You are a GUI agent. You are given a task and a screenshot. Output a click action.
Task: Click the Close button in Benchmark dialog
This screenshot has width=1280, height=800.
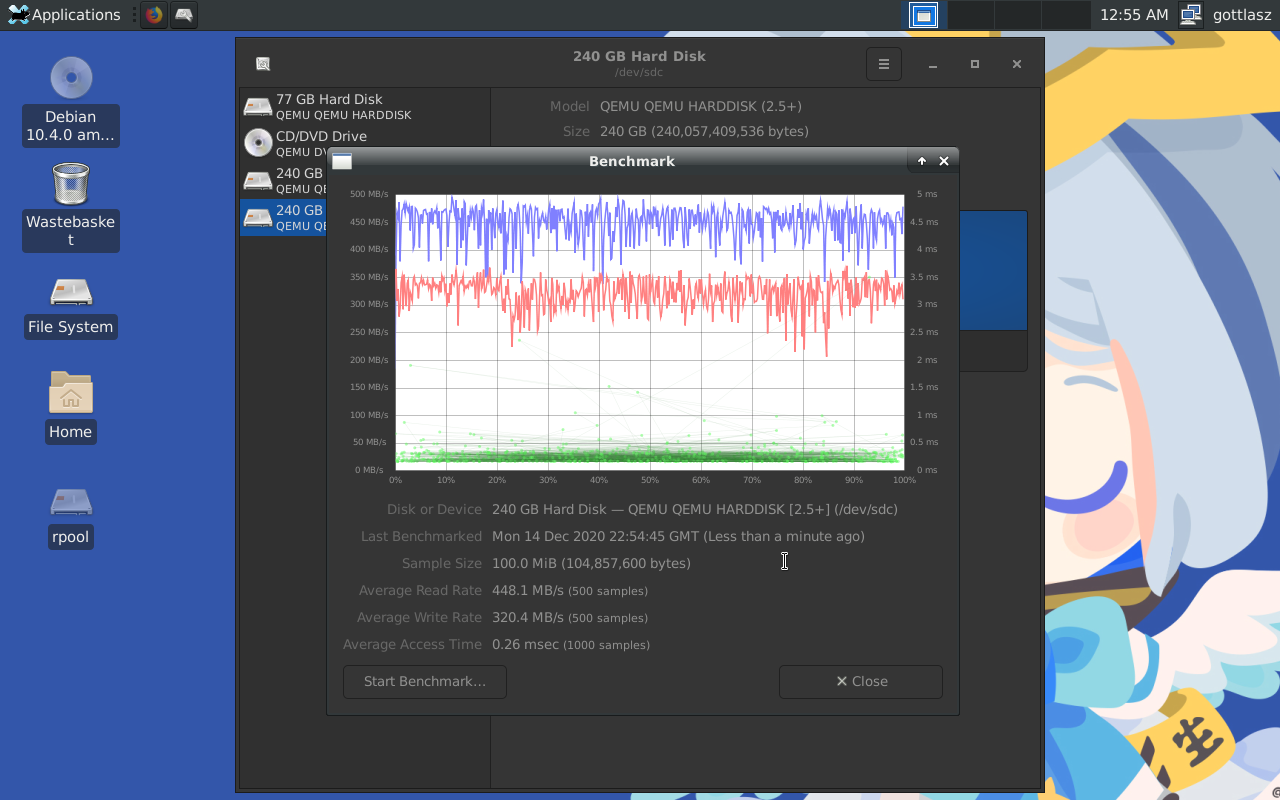pos(861,681)
